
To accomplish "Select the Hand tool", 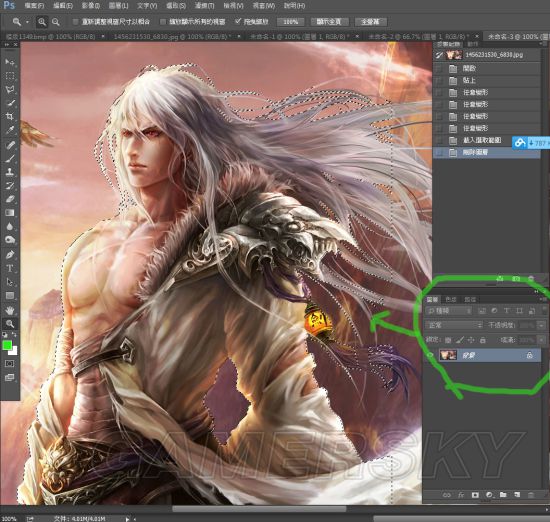I will [x=10, y=310].
